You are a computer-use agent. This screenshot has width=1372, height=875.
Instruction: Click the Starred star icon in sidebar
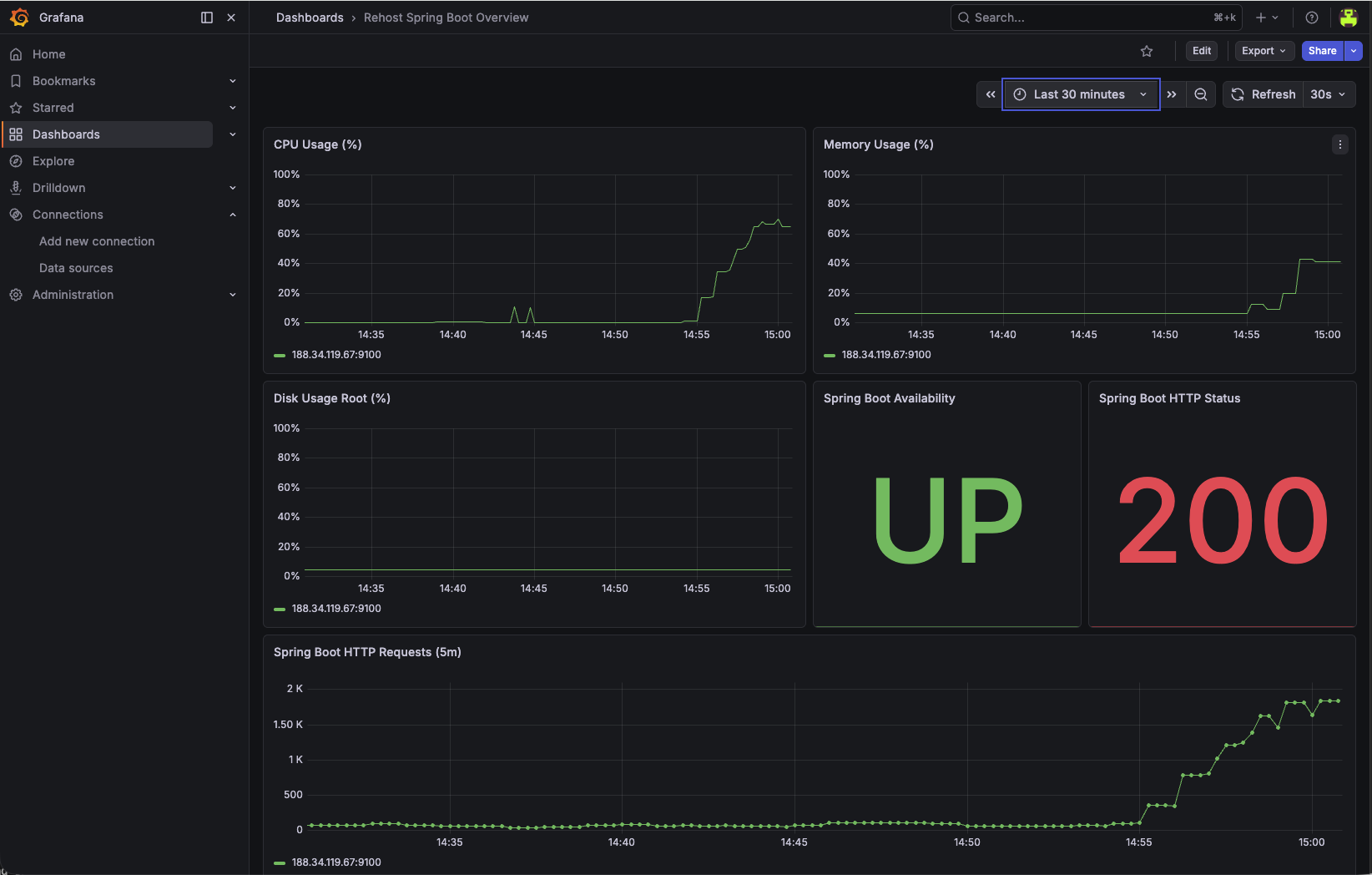[16, 108]
